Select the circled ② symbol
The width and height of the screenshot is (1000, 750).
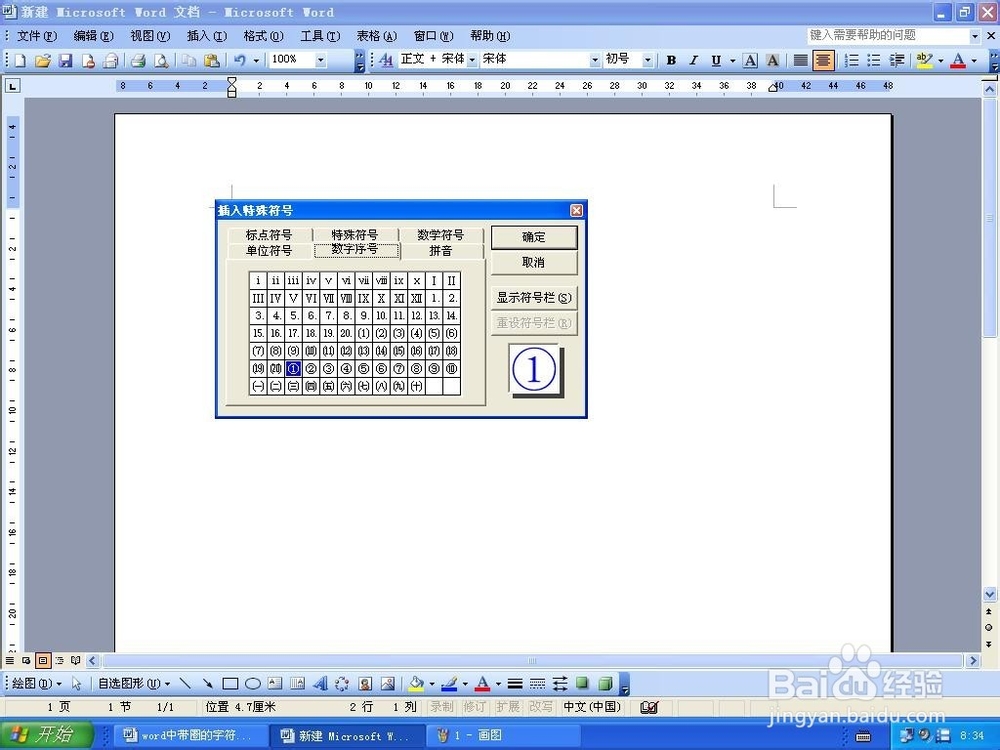click(x=311, y=369)
